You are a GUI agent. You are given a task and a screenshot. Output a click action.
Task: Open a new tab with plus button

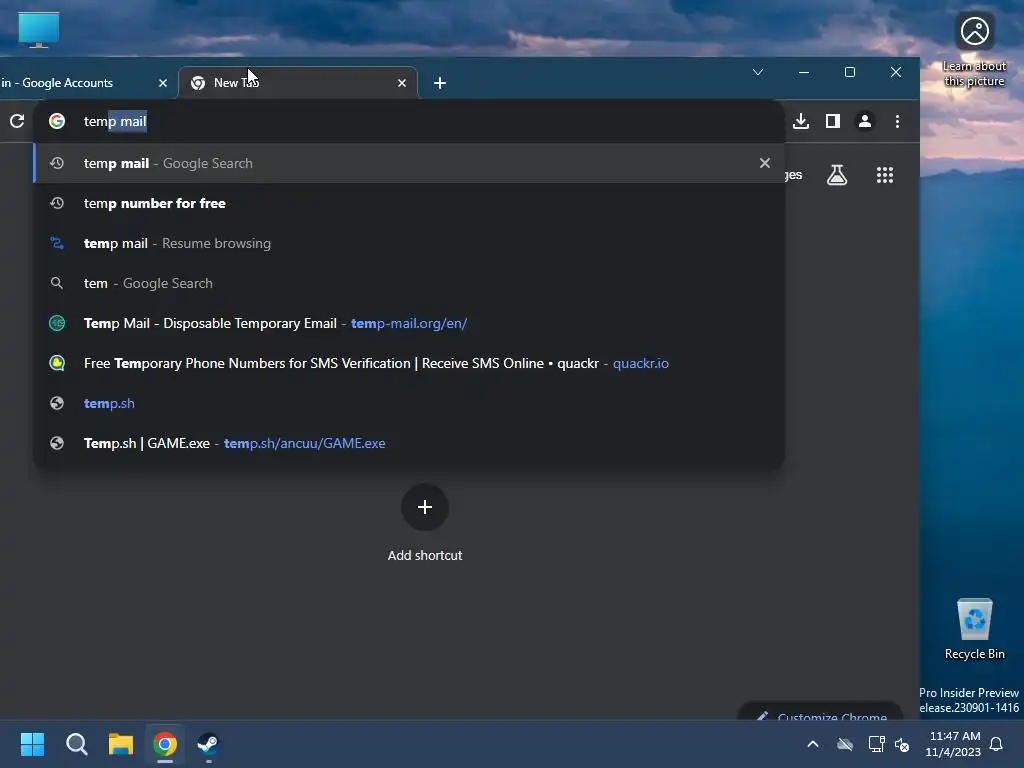440,83
